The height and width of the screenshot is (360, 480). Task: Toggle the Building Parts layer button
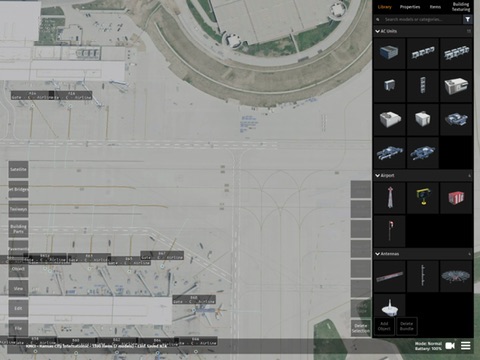tap(18, 229)
